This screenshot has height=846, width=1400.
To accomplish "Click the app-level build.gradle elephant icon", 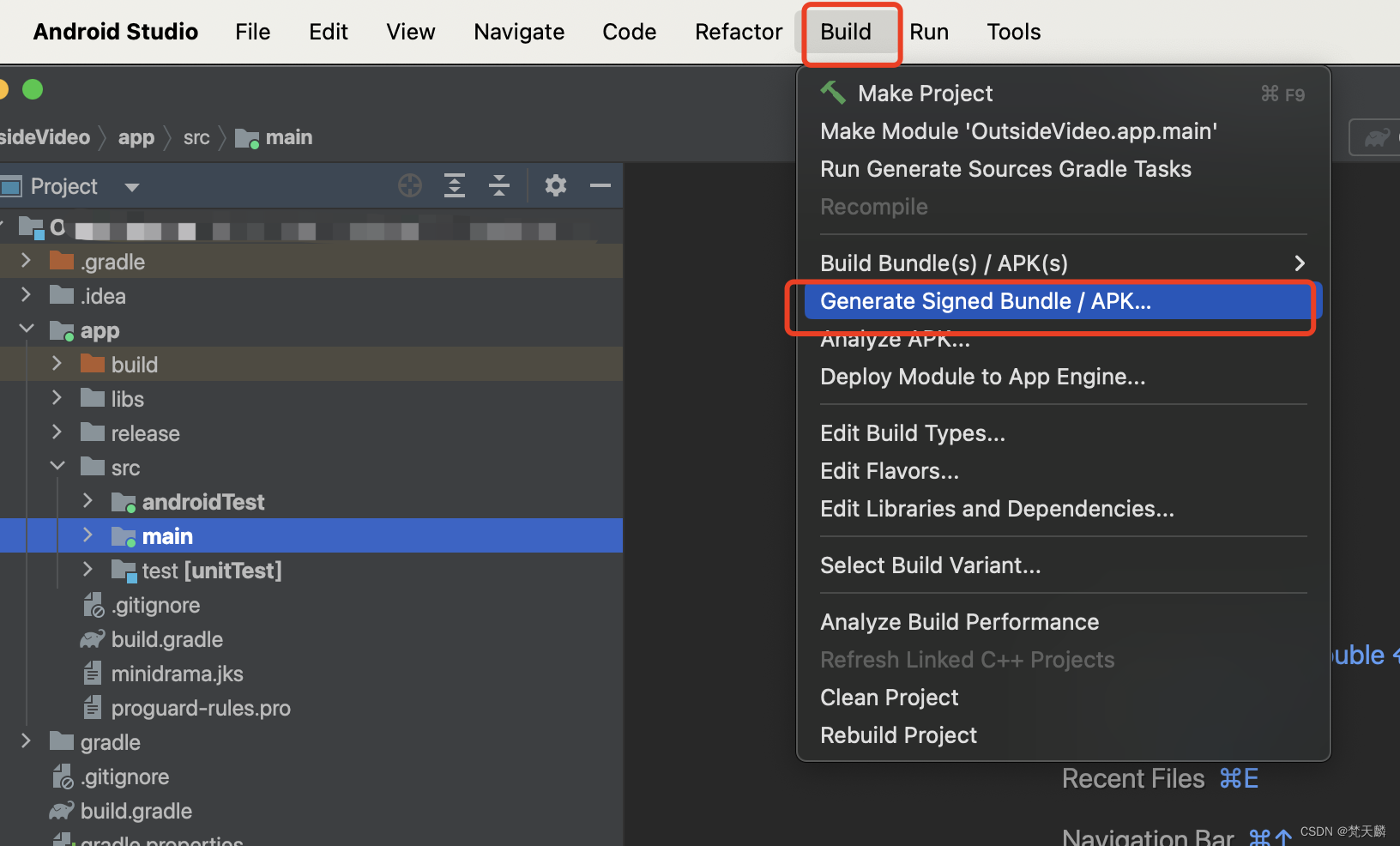I will [93, 639].
